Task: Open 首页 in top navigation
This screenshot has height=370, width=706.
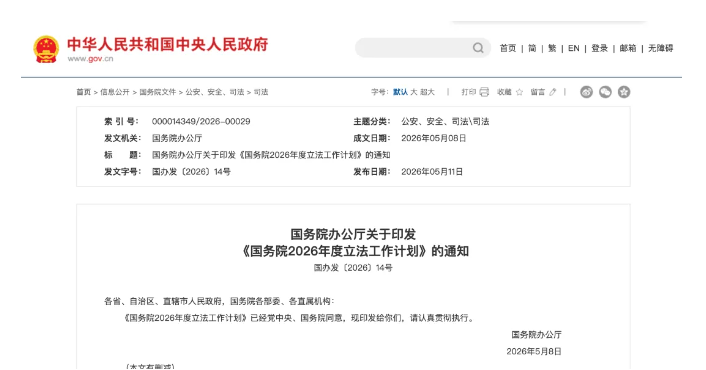Action: click(508, 48)
